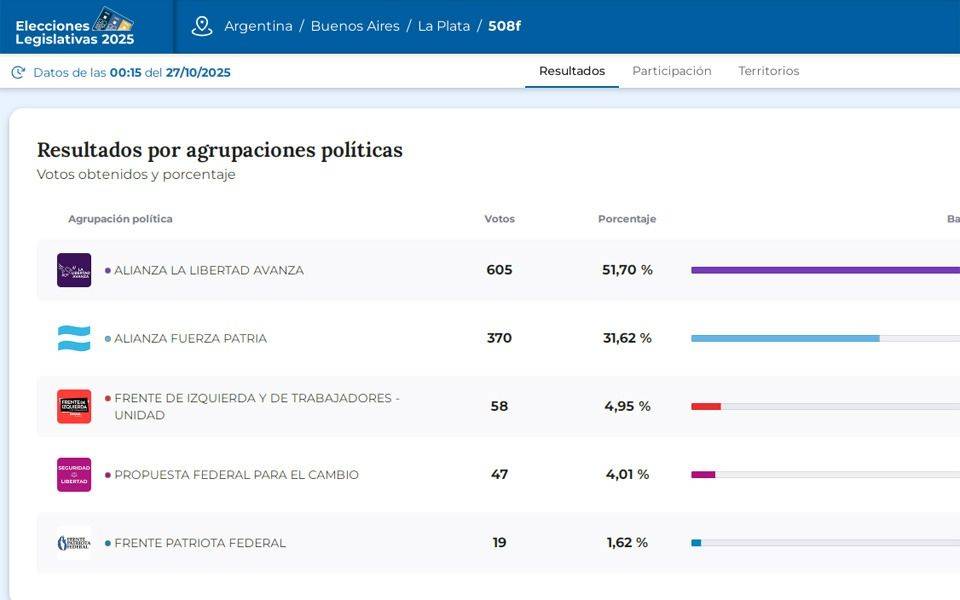Go to the Territorios tab

[769, 71]
